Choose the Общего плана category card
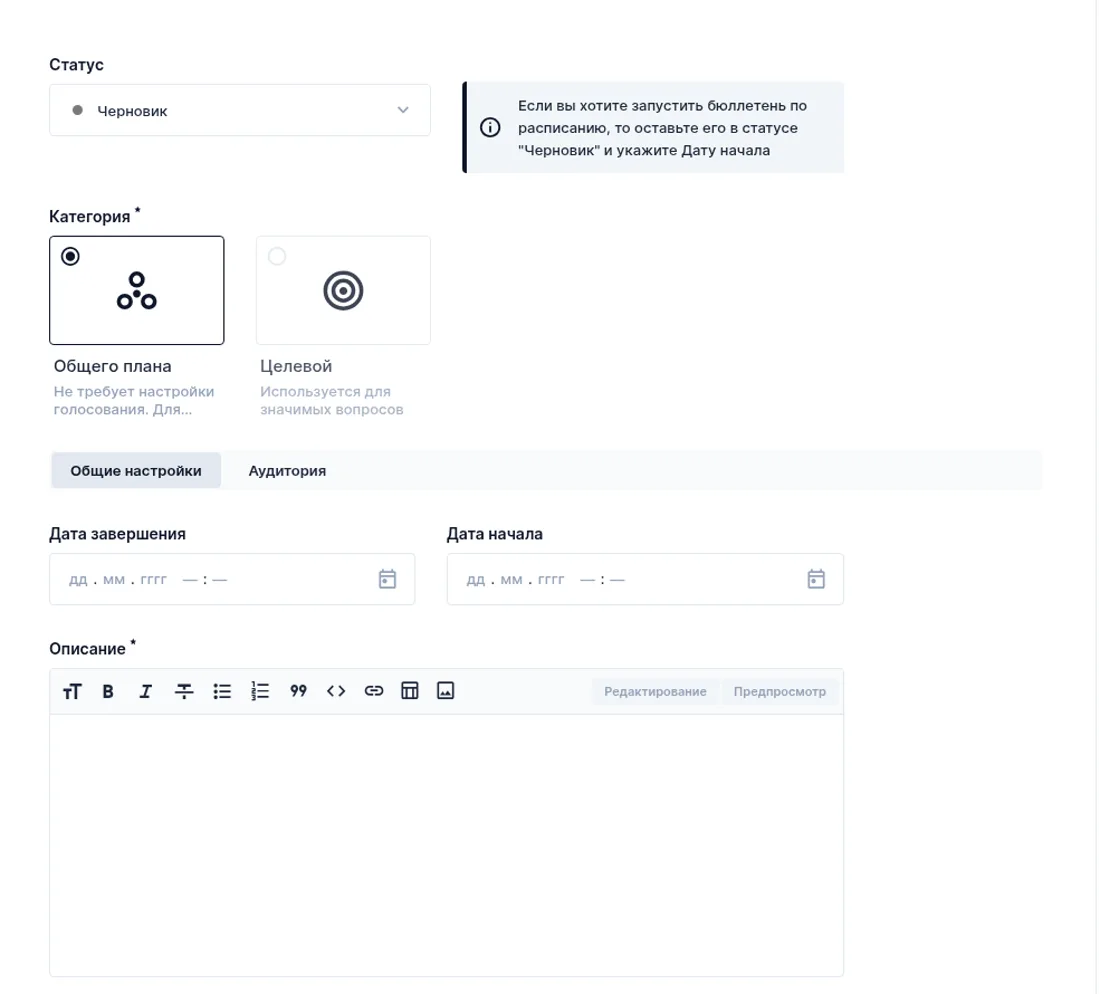Image resolution: width=1100 pixels, height=994 pixels. click(137, 290)
